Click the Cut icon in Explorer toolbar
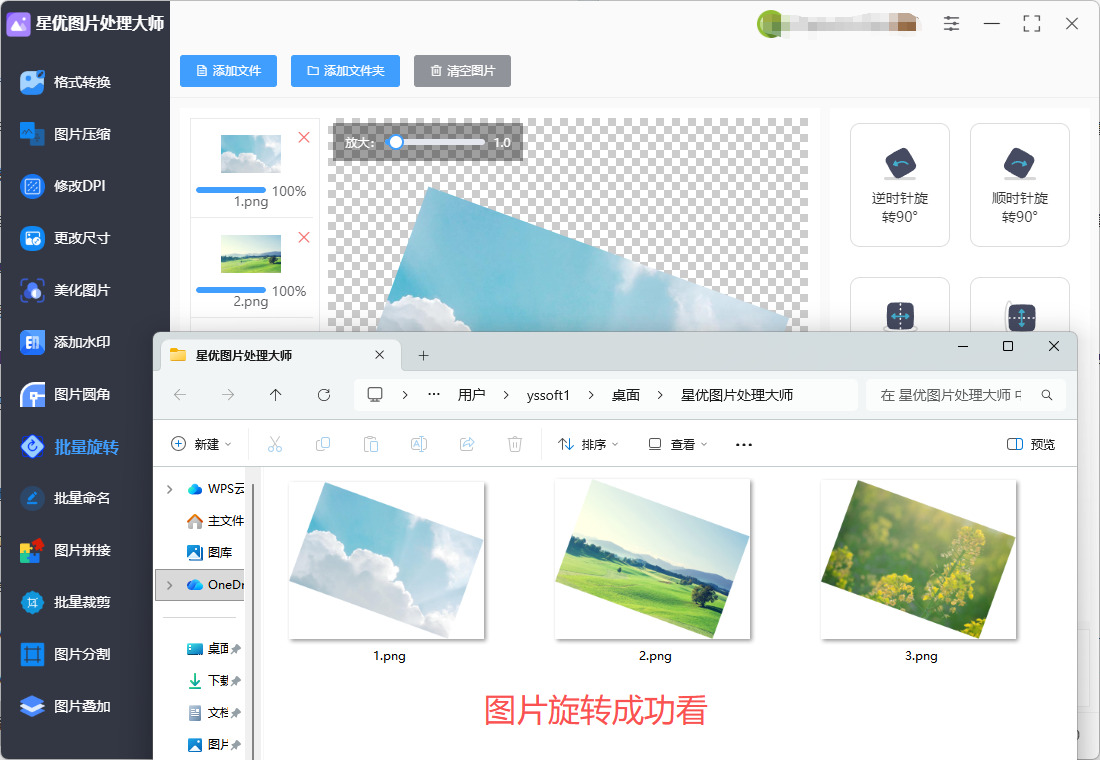This screenshot has width=1100, height=760. (x=275, y=444)
